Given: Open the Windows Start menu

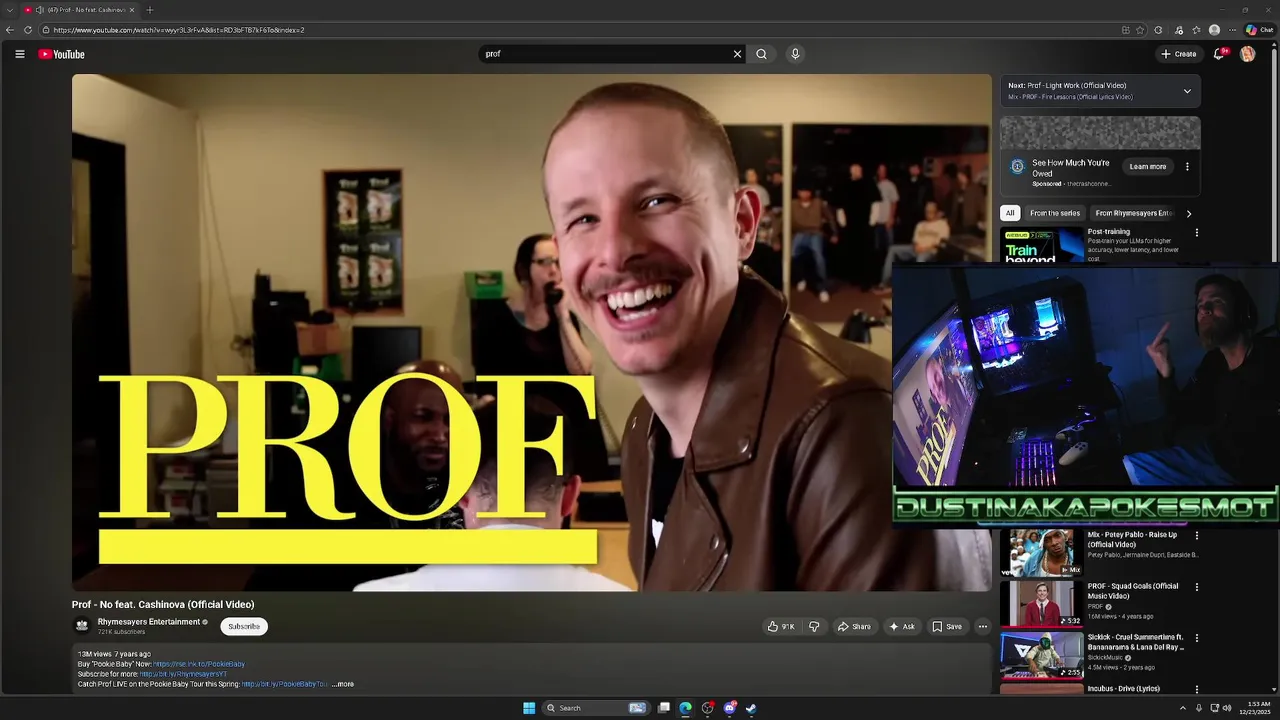Looking at the screenshot, I should [529, 708].
